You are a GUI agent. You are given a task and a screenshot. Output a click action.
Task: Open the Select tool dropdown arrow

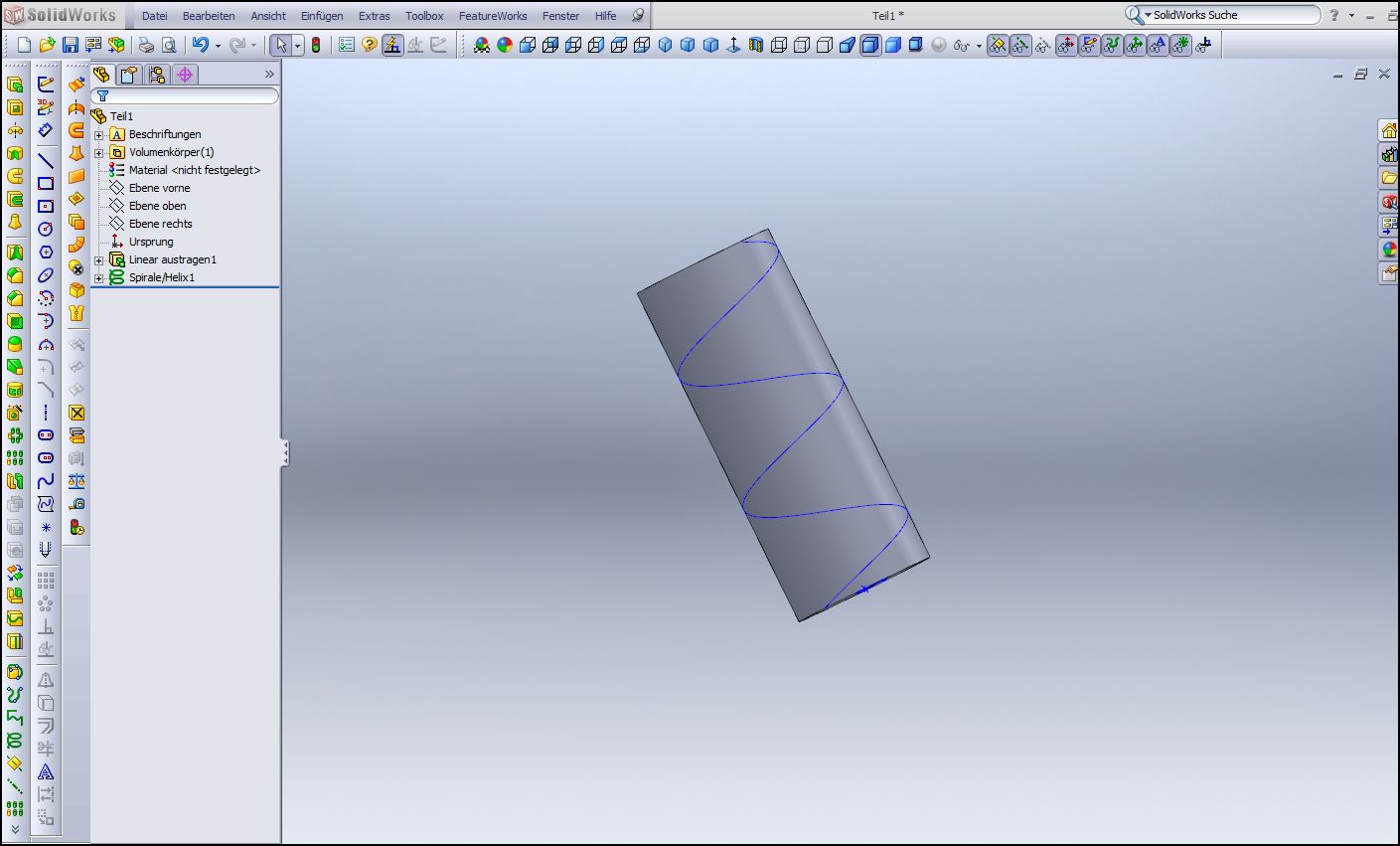coord(297,45)
